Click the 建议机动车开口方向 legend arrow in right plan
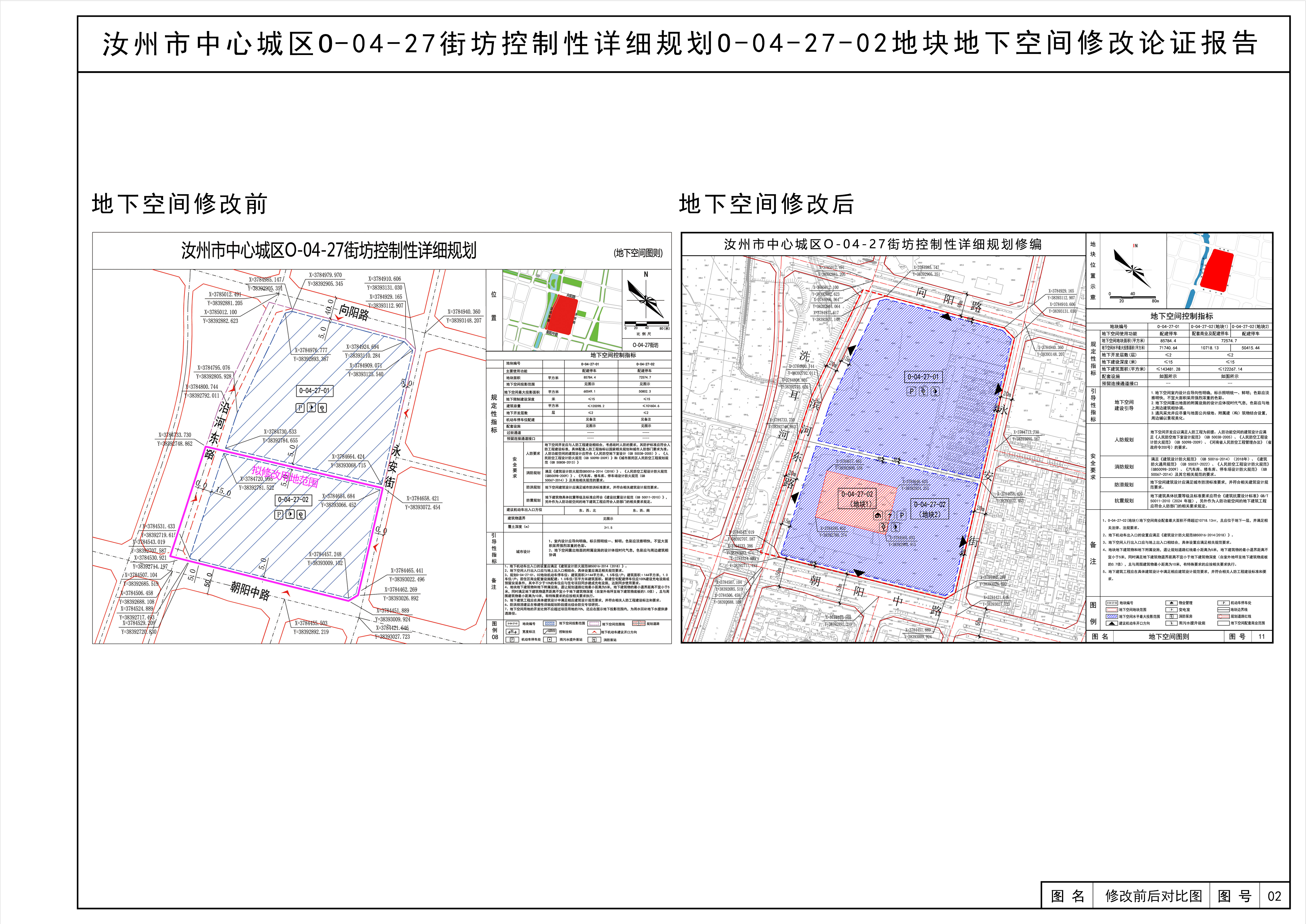The image size is (1306, 924). [1111, 623]
